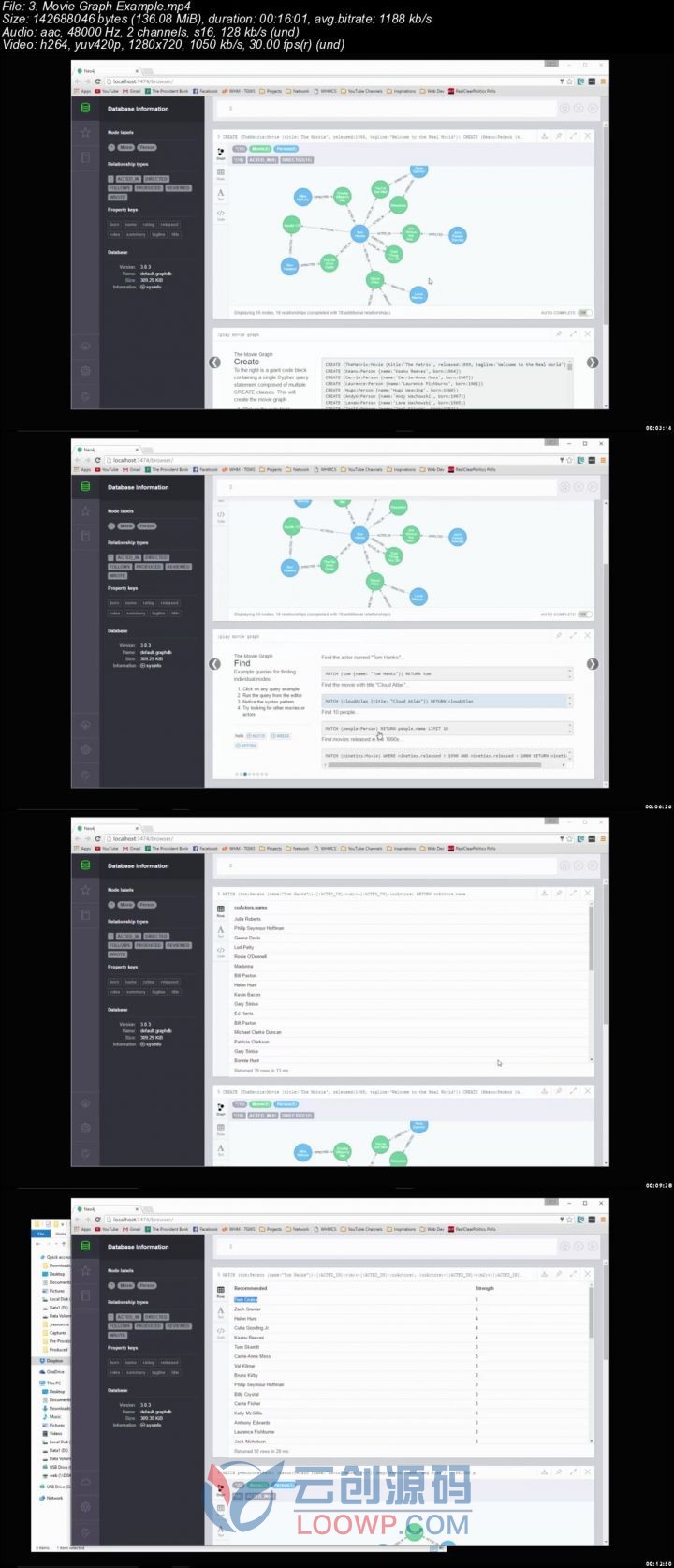
Task: Pin movie graph guide frame on Find slide
Action: click(x=559, y=636)
